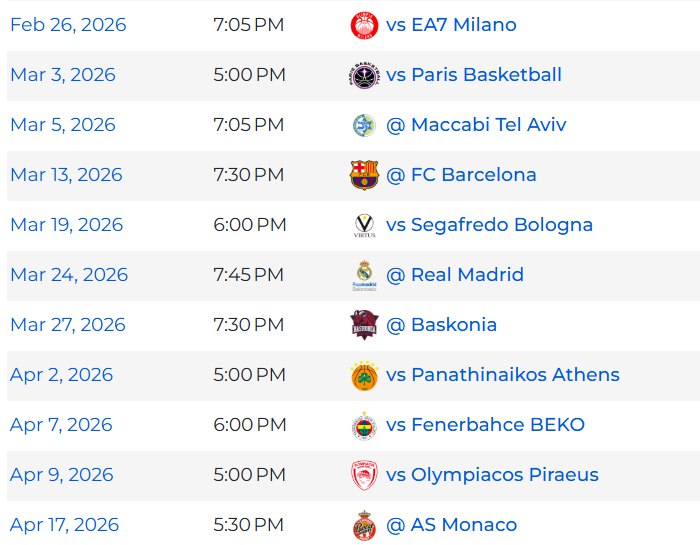The image size is (700, 545).
Task: Click the Paris Basketball team logo
Action: (364, 75)
